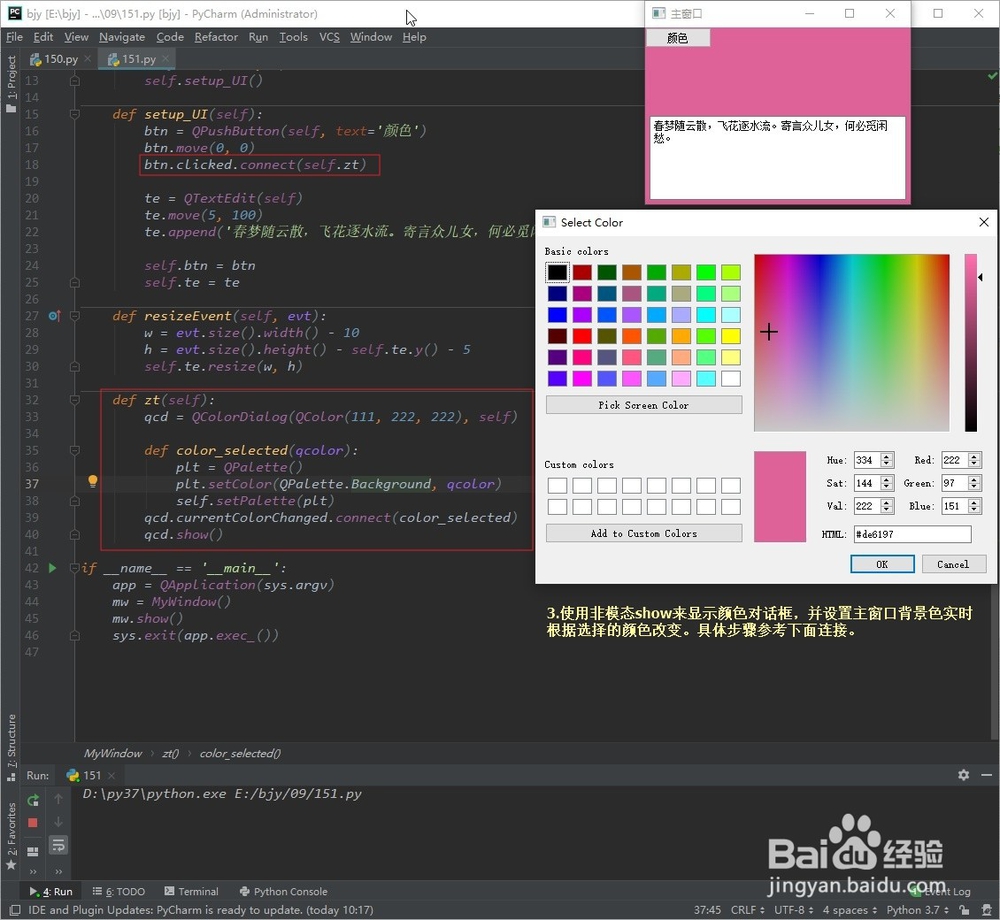1000x920 pixels.
Task: Click Add to Custom Colors button
Action: (x=643, y=533)
